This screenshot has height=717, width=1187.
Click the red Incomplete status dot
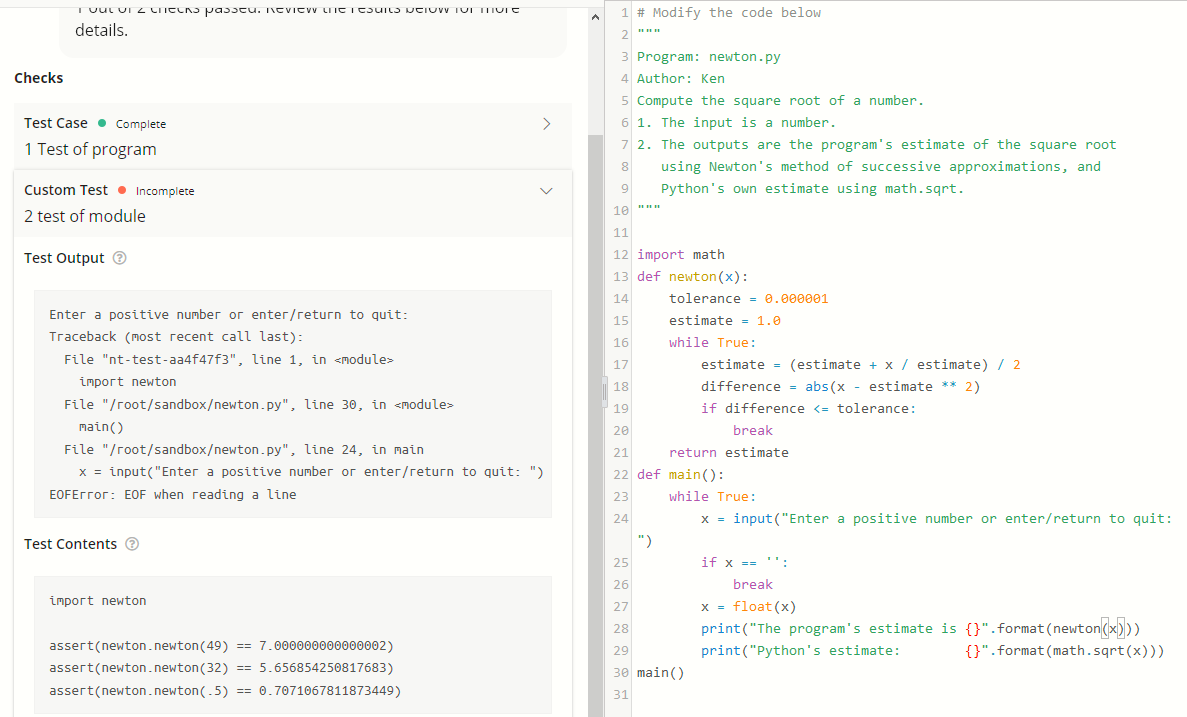click(123, 190)
